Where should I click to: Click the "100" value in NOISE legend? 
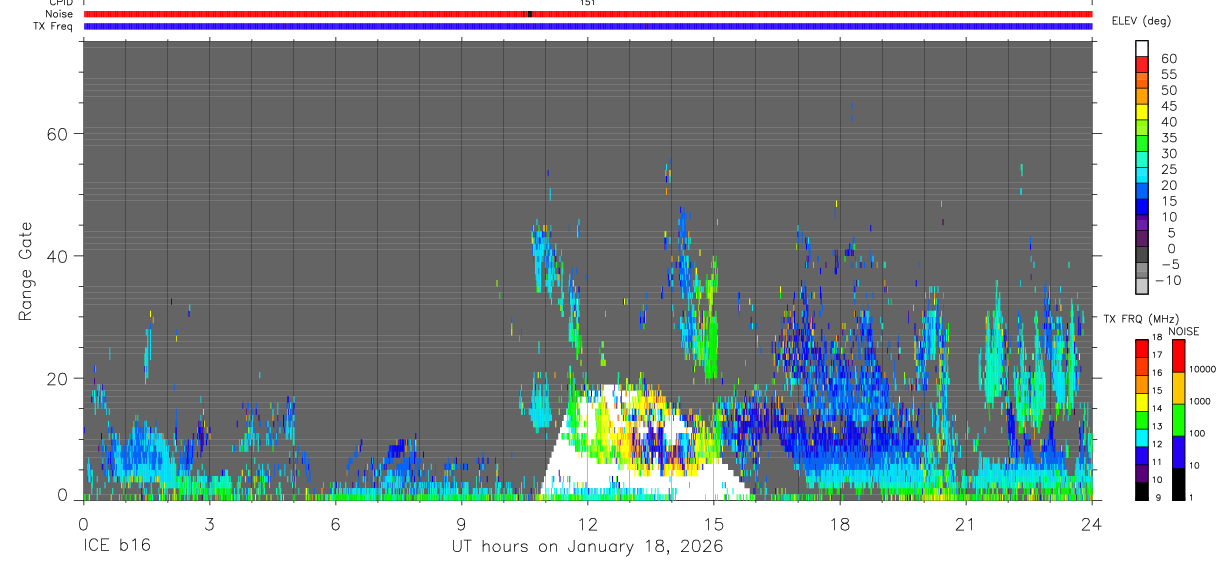click(x=1198, y=433)
